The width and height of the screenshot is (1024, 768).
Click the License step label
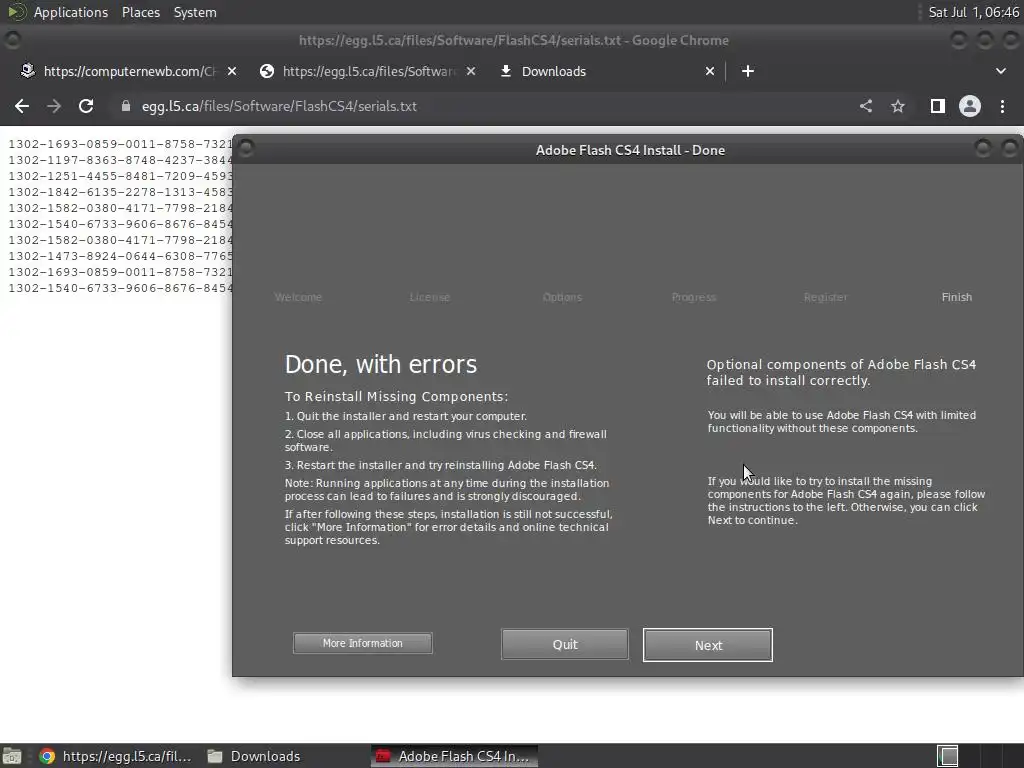coord(430,297)
